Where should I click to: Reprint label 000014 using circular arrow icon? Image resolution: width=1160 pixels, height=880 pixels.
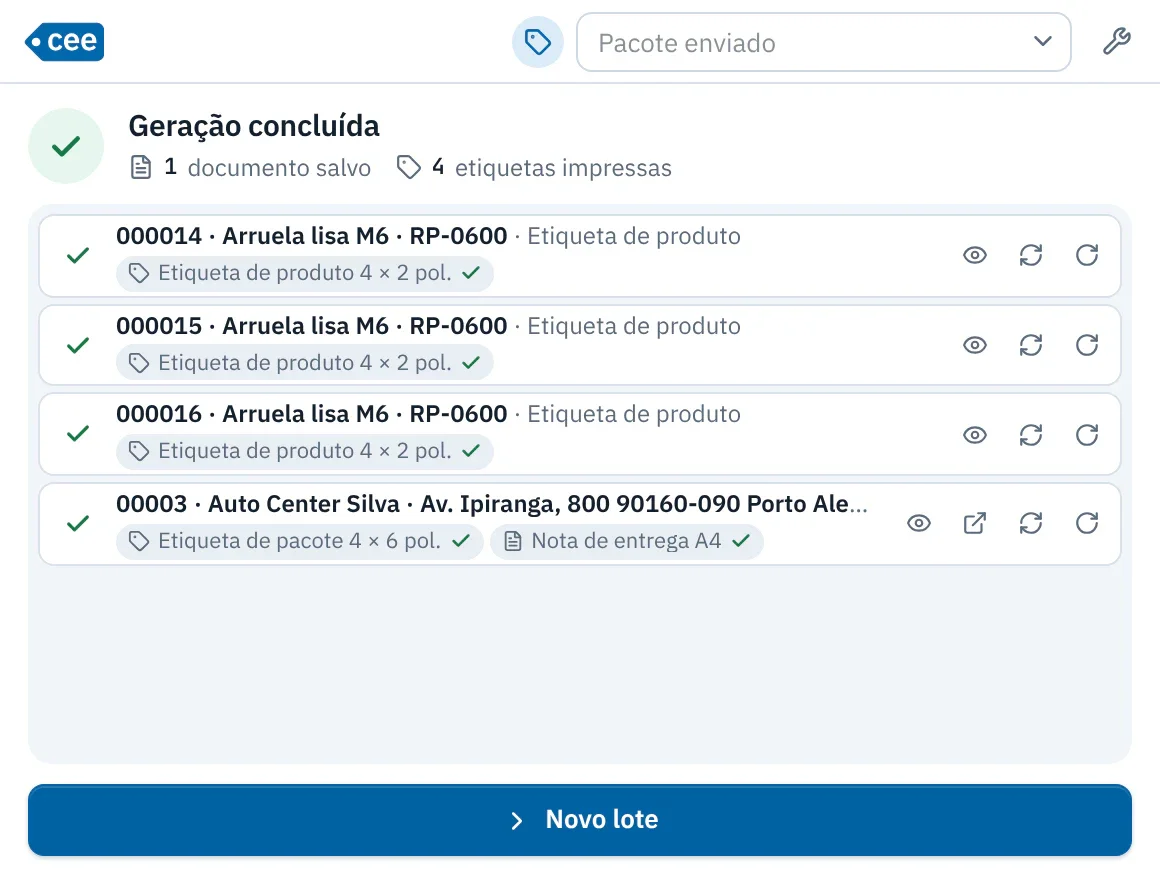point(1087,256)
